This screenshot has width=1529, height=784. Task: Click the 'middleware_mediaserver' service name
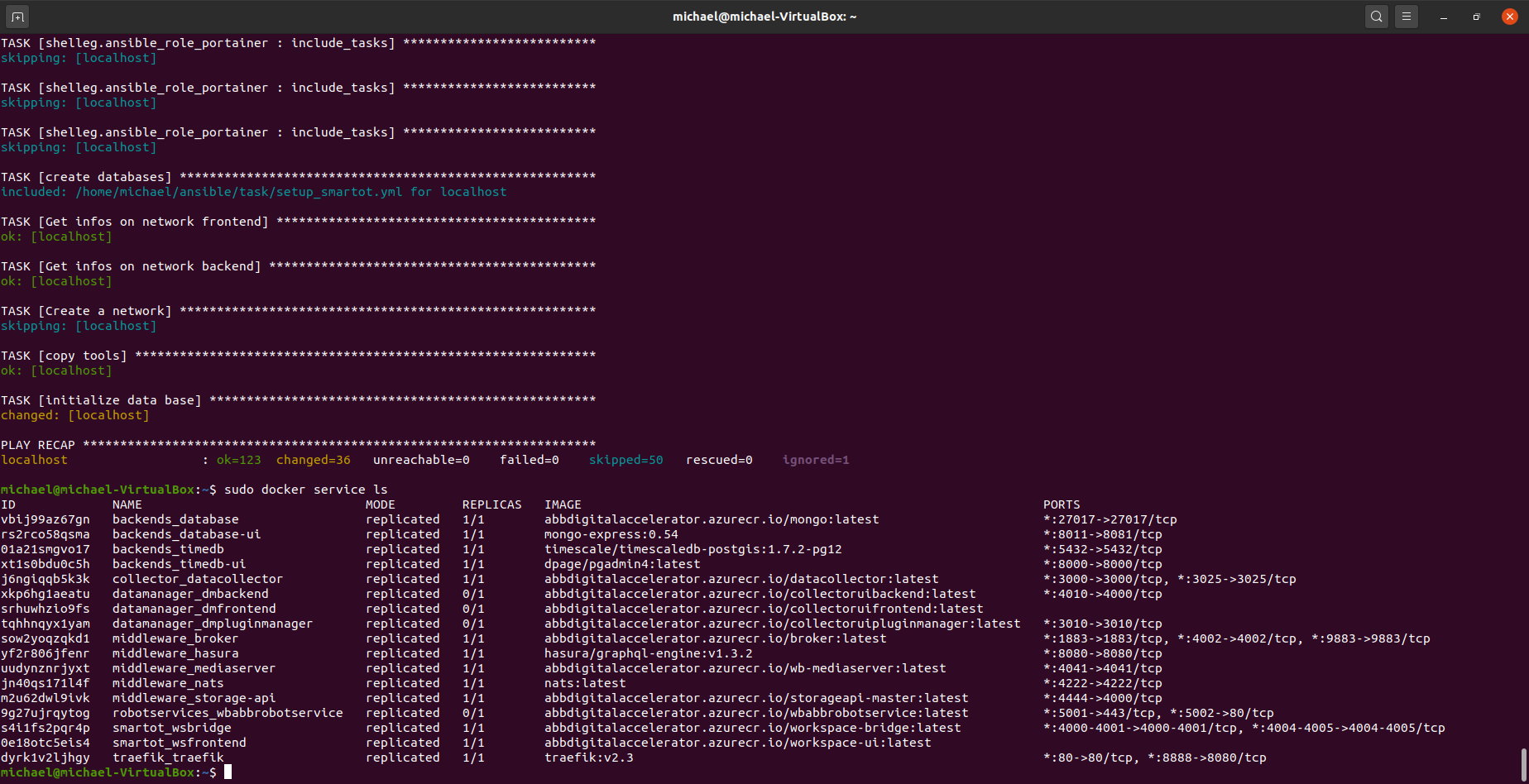(194, 668)
